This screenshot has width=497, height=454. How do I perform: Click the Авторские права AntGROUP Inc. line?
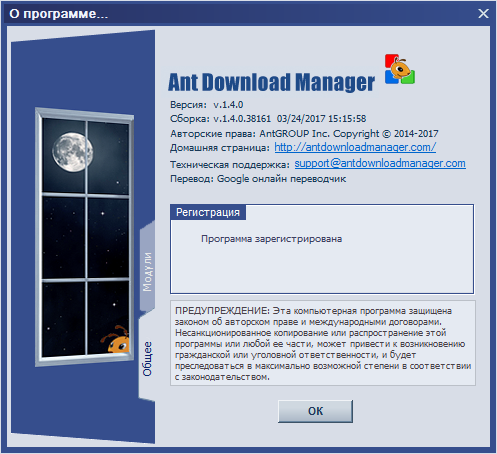pos(304,134)
